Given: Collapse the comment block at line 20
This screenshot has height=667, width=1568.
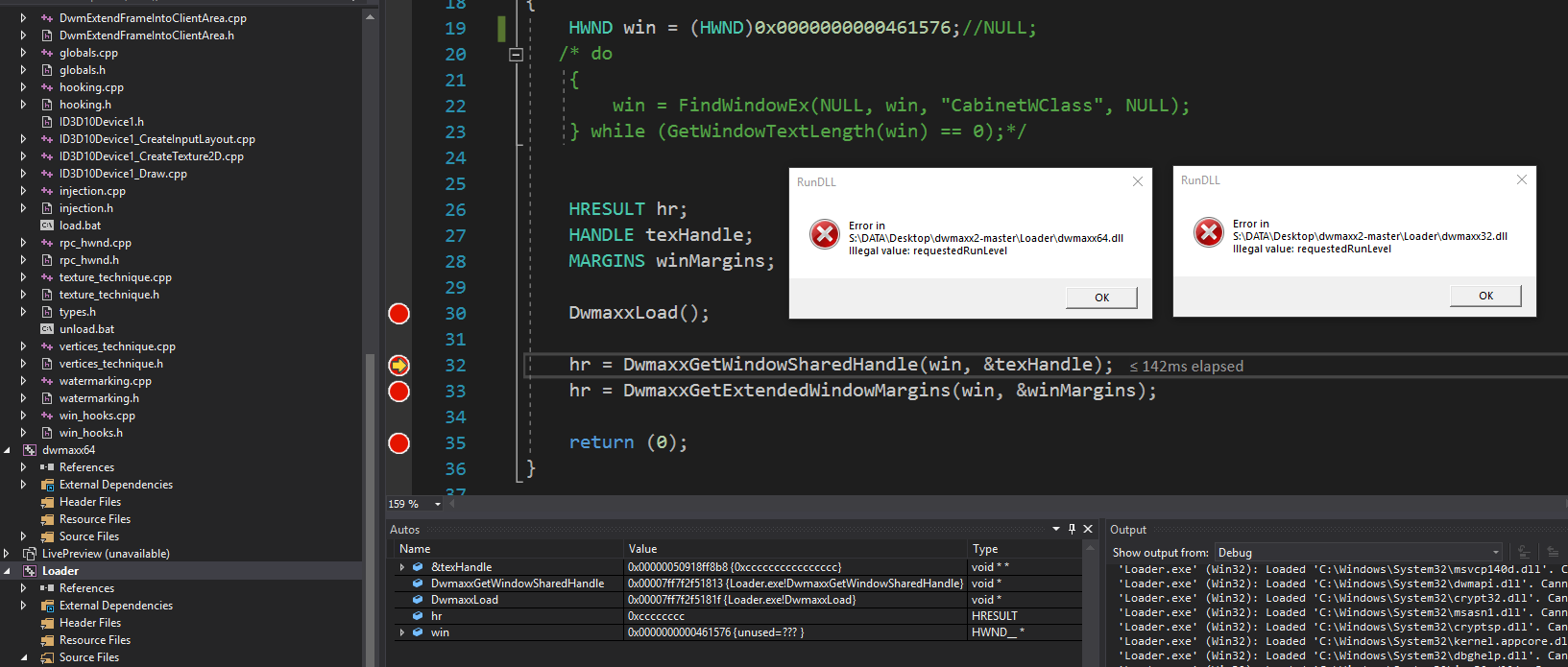Looking at the screenshot, I should pos(516,55).
